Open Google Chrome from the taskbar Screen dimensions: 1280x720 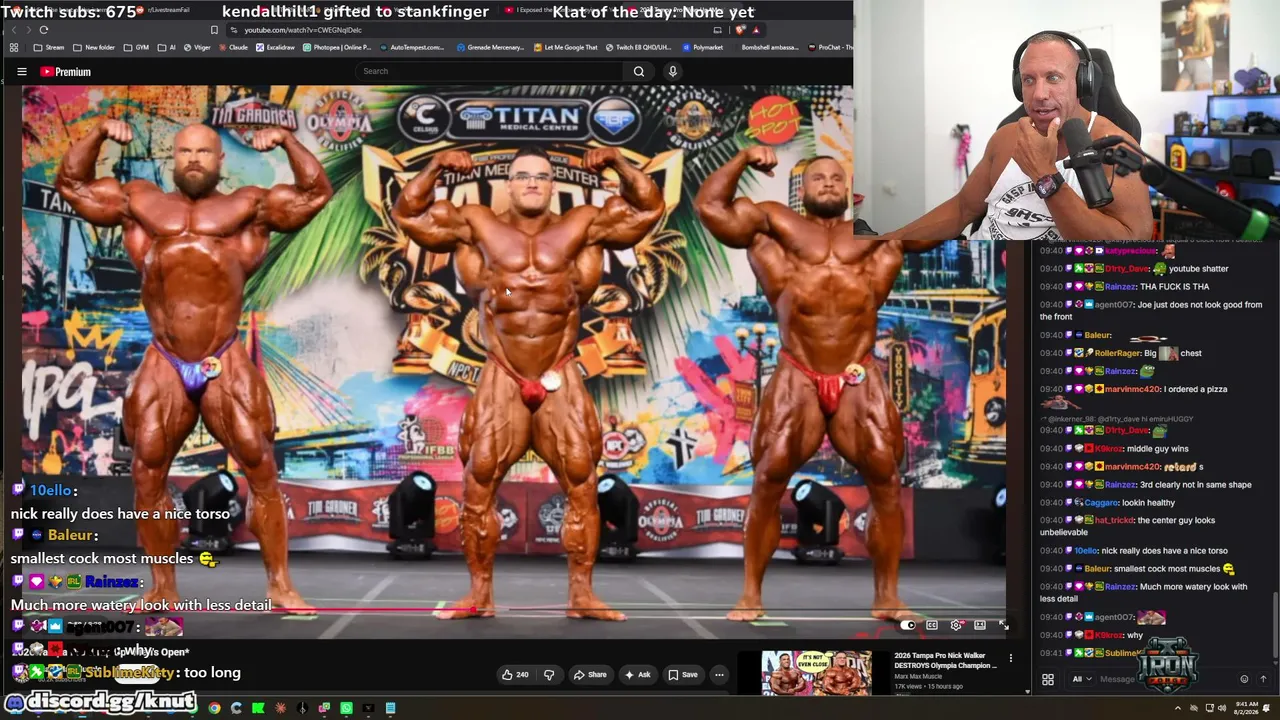click(x=214, y=708)
